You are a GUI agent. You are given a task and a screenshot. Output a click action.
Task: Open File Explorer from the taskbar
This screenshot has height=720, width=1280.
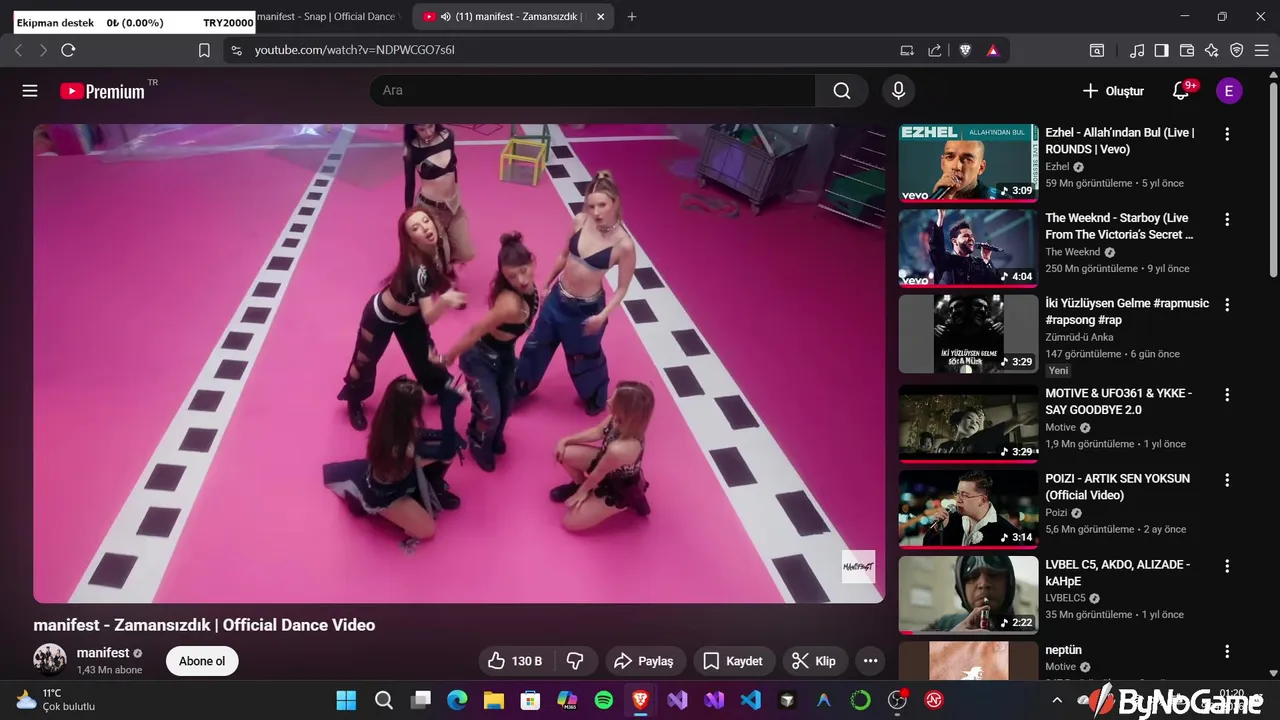point(493,700)
